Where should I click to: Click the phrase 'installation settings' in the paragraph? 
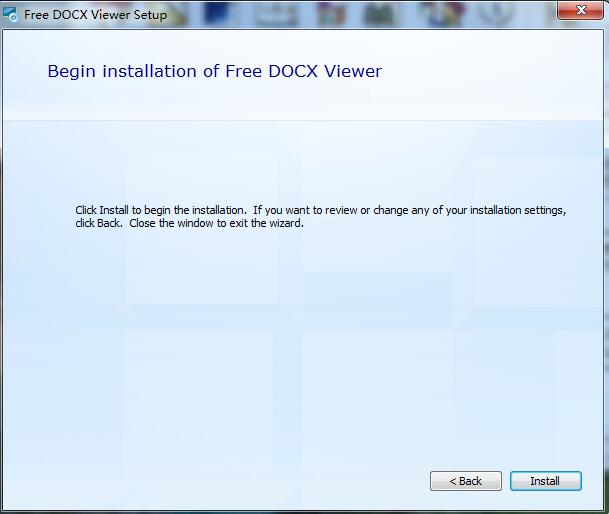[518, 210]
